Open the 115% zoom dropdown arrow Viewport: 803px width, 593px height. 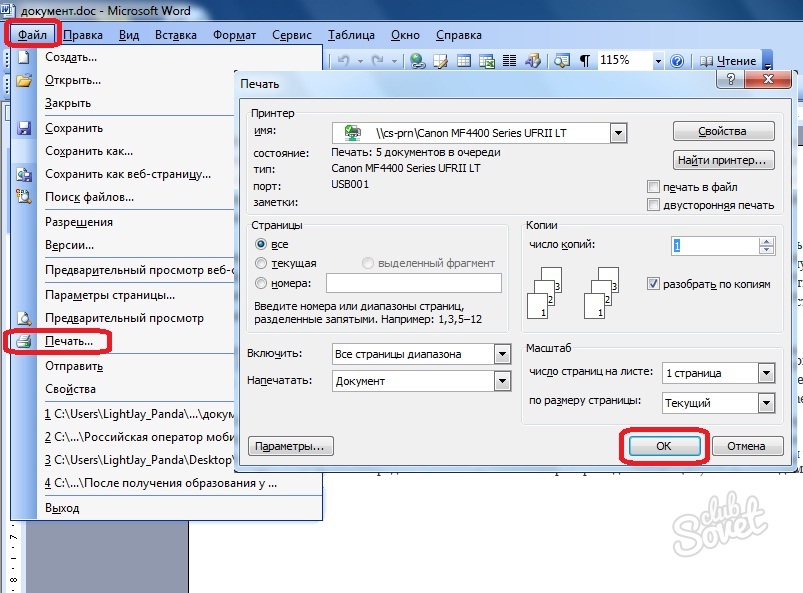pos(658,61)
